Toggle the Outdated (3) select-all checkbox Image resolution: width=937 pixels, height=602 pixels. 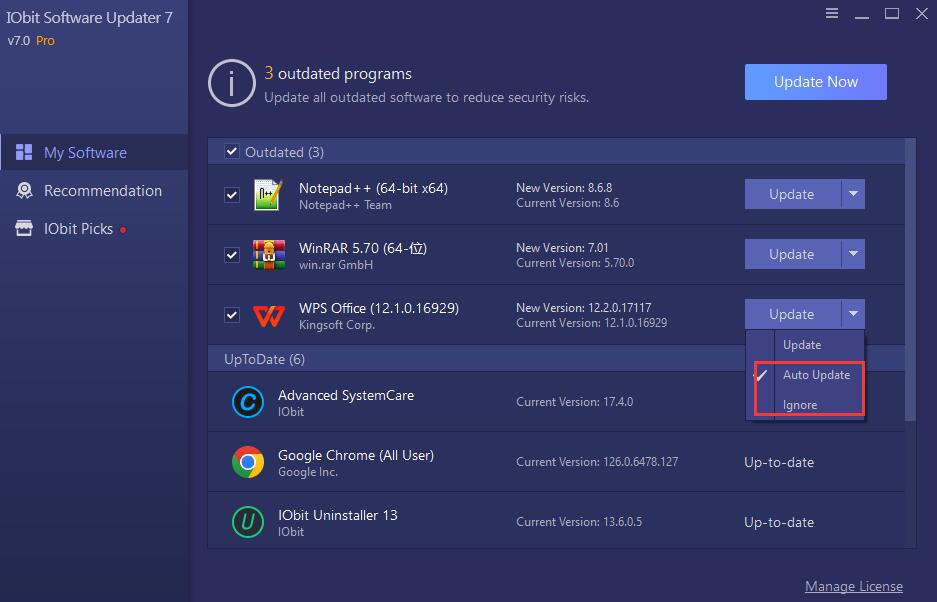[232, 152]
